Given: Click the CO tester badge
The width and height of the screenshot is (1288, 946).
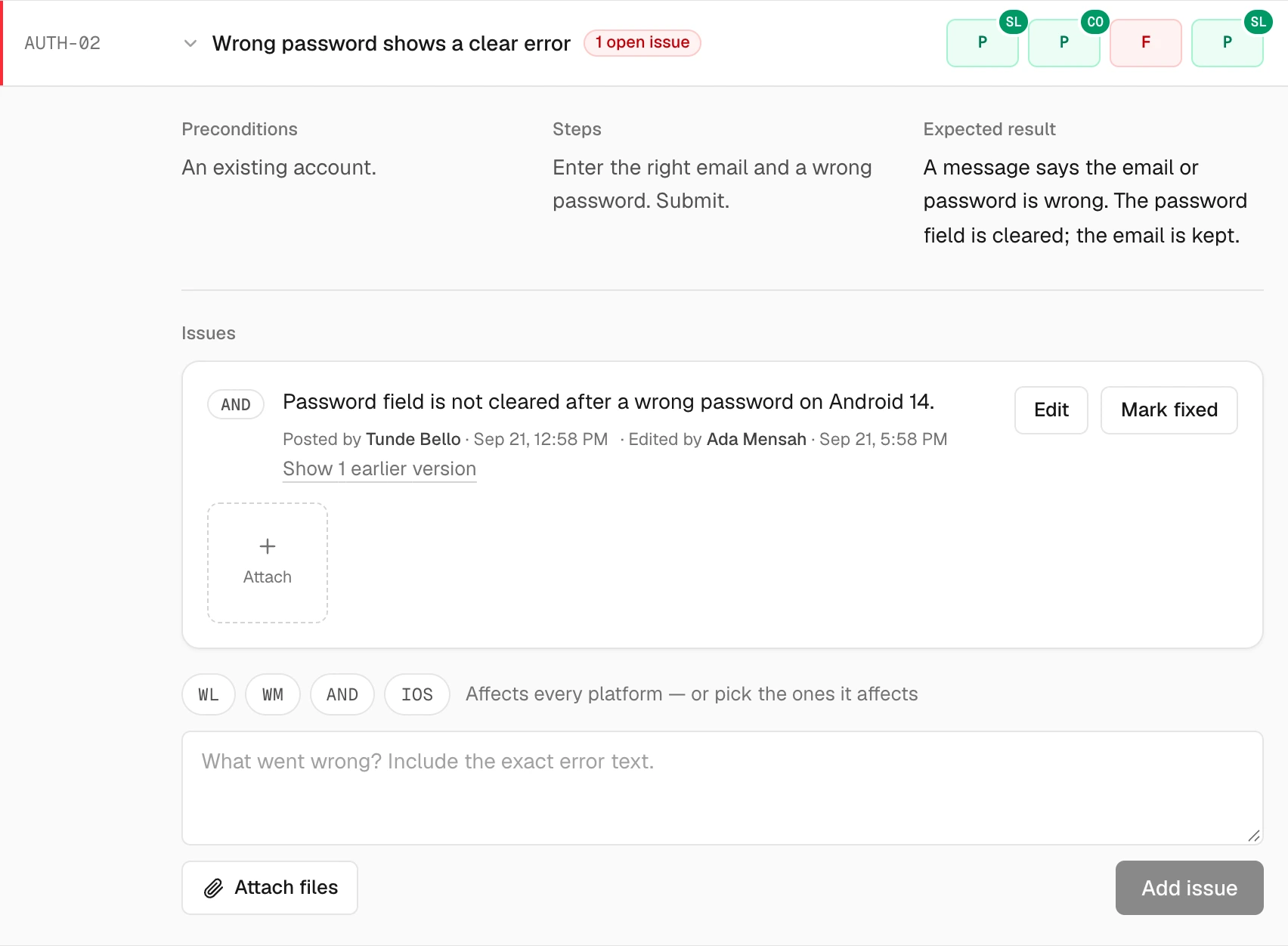Looking at the screenshot, I should [x=1095, y=22].
